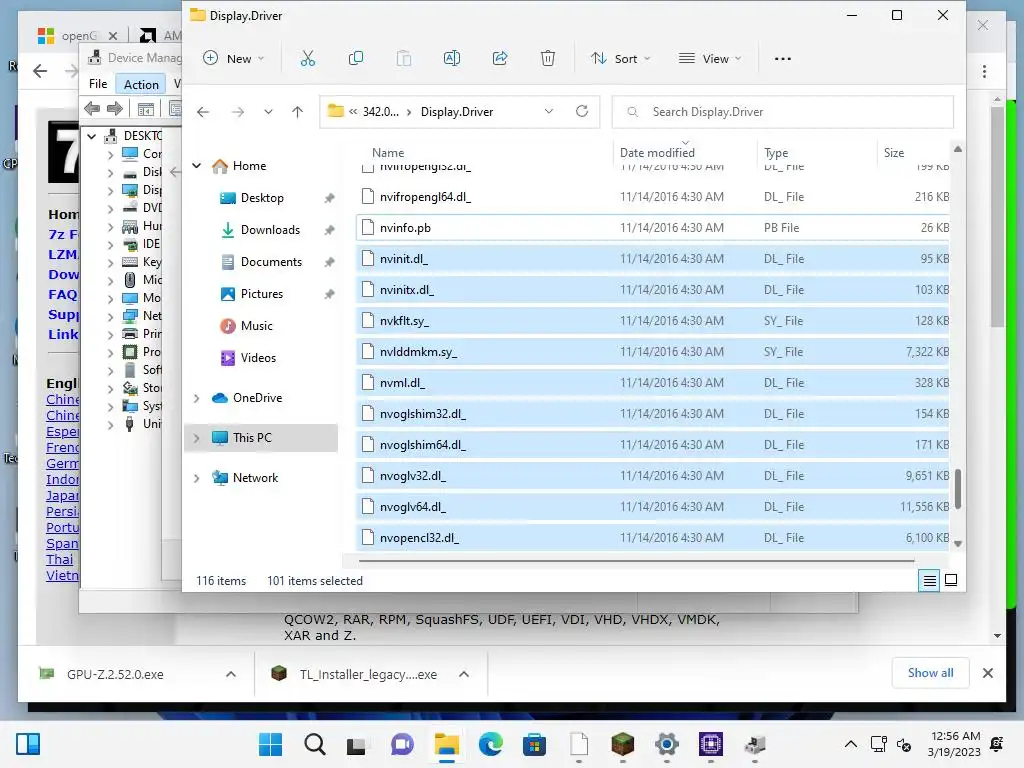Screen dimensions: 1024x768
Task: Click the Copy icon in Explorer toolbar
Action: [356, 59]
